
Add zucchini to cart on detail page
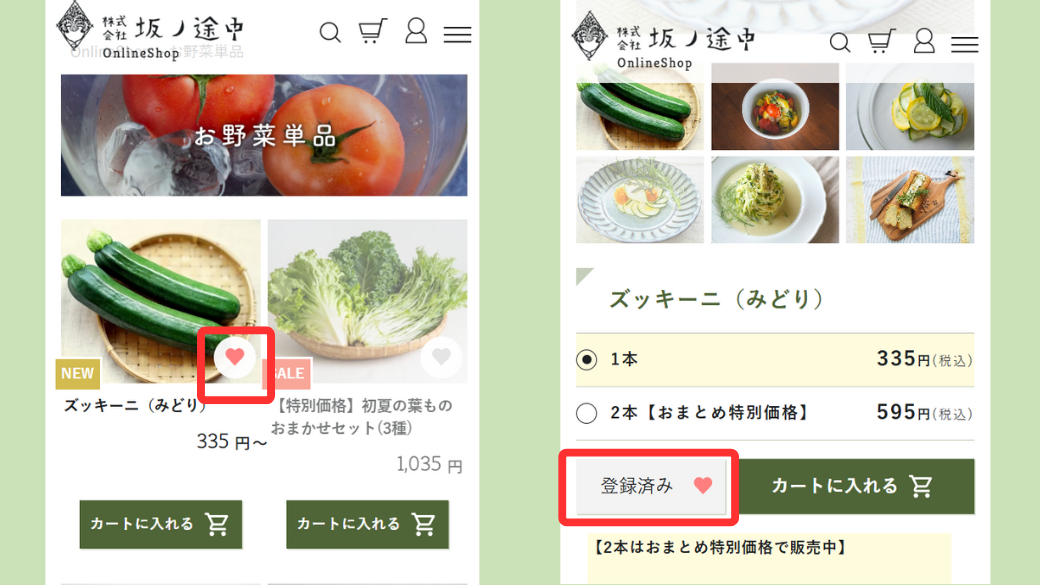coord(854,486)
